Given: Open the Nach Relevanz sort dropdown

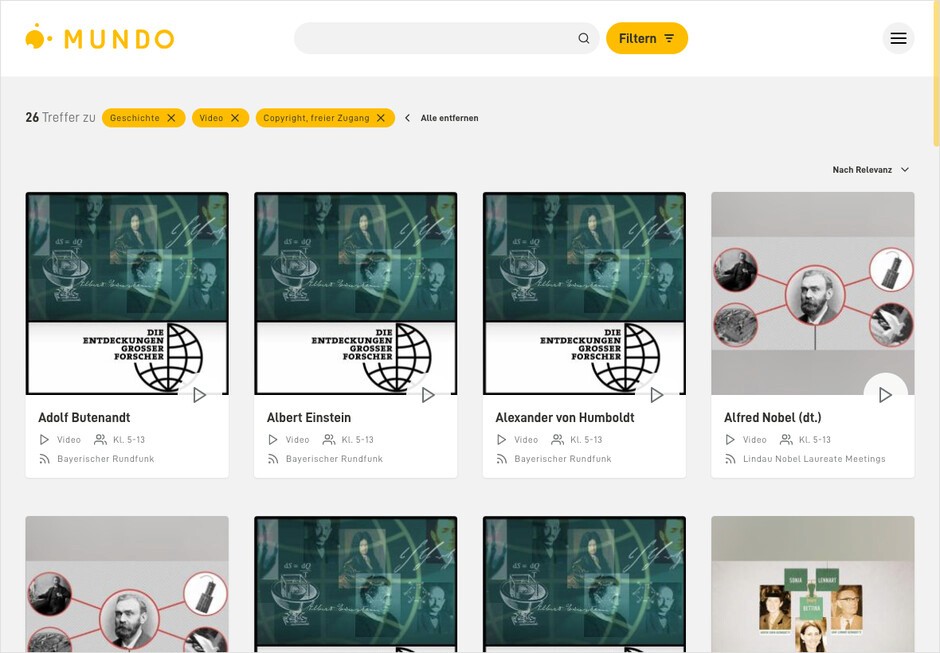Looking at the screenshot, I should coord(870,170).
